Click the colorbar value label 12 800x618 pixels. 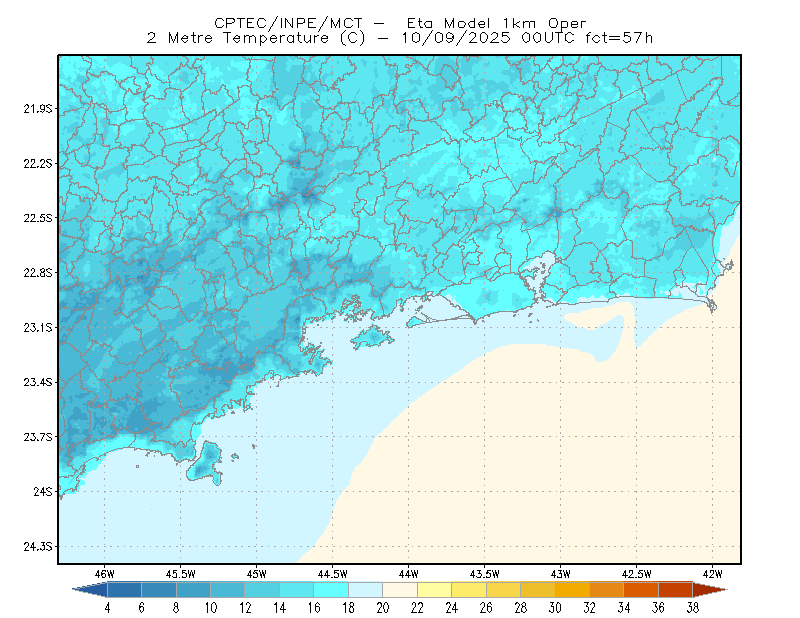245,608
